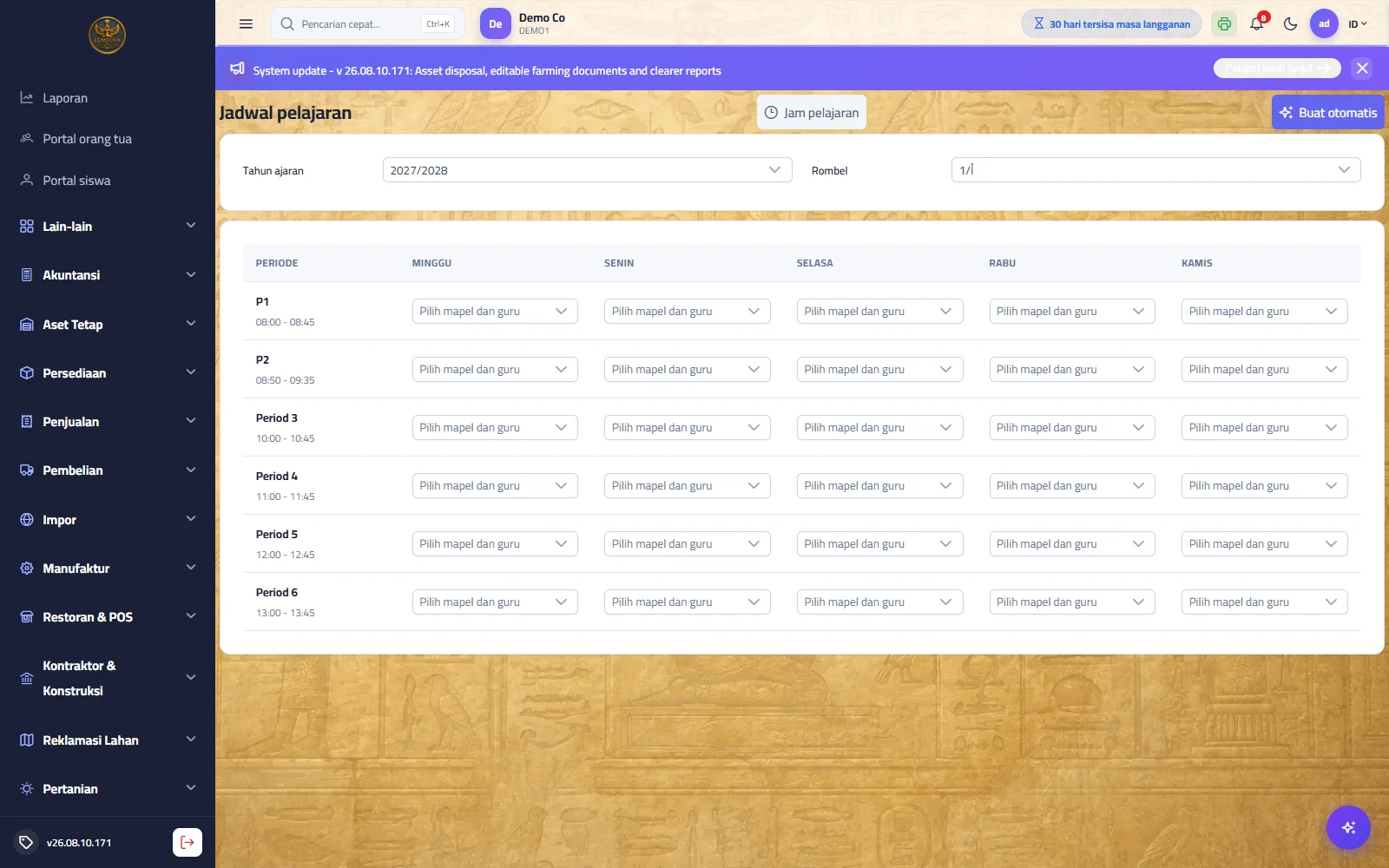Click the subscription days remaining badge
This screenshot has width=1389, height=868.
tap(1111, 24)
